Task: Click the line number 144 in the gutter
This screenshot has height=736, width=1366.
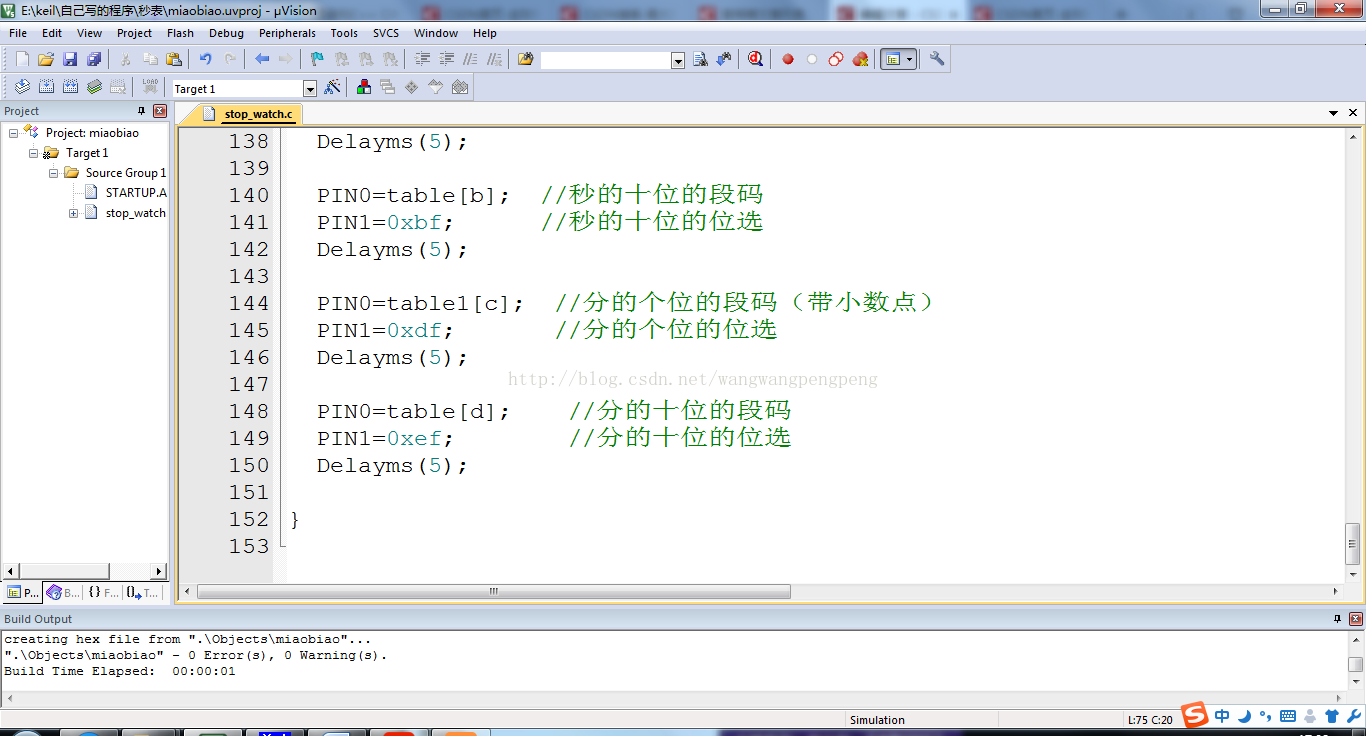Action: tap(249, 303)
